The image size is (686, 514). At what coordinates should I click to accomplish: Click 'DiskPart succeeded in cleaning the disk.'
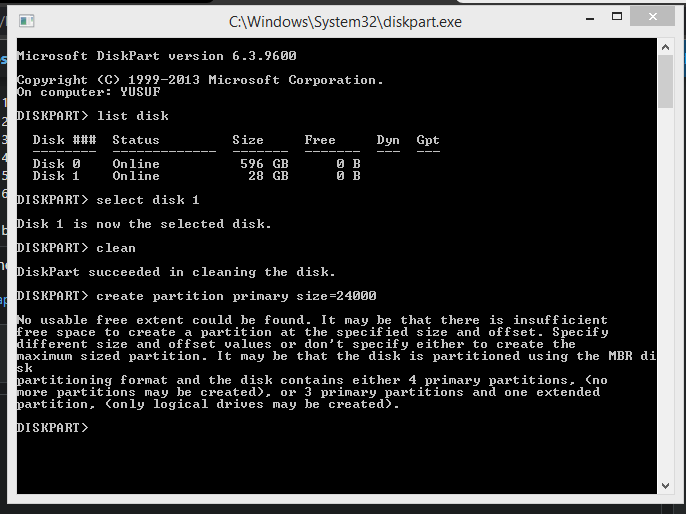pos(176,272)
